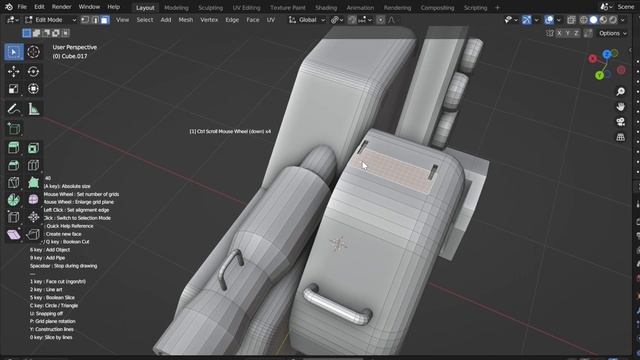Switch perspective/orthographic with grid icon
Image resolution: width=640 pixels, height=360 pixels.
620,137
